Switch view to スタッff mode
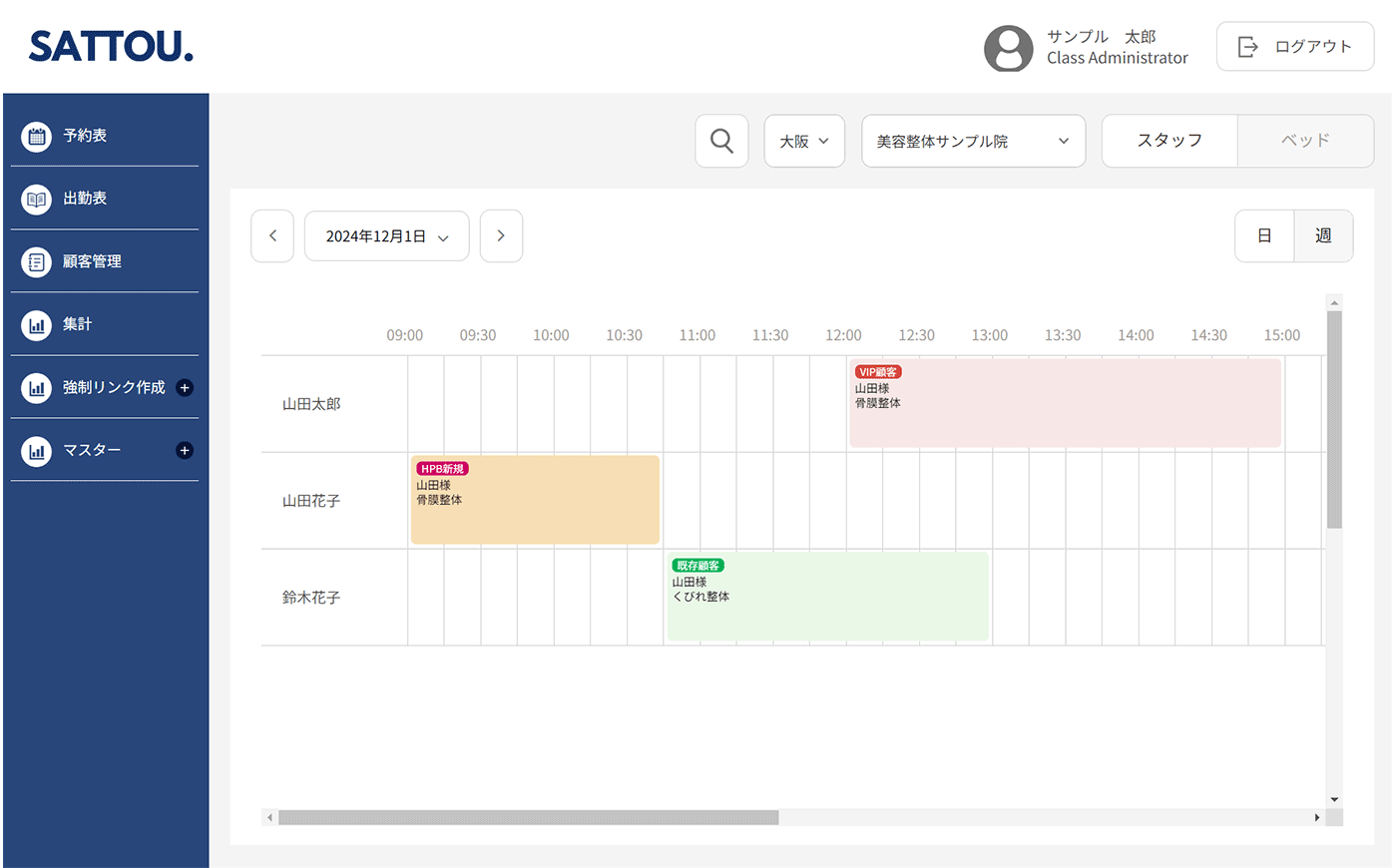 (1169, 141)
